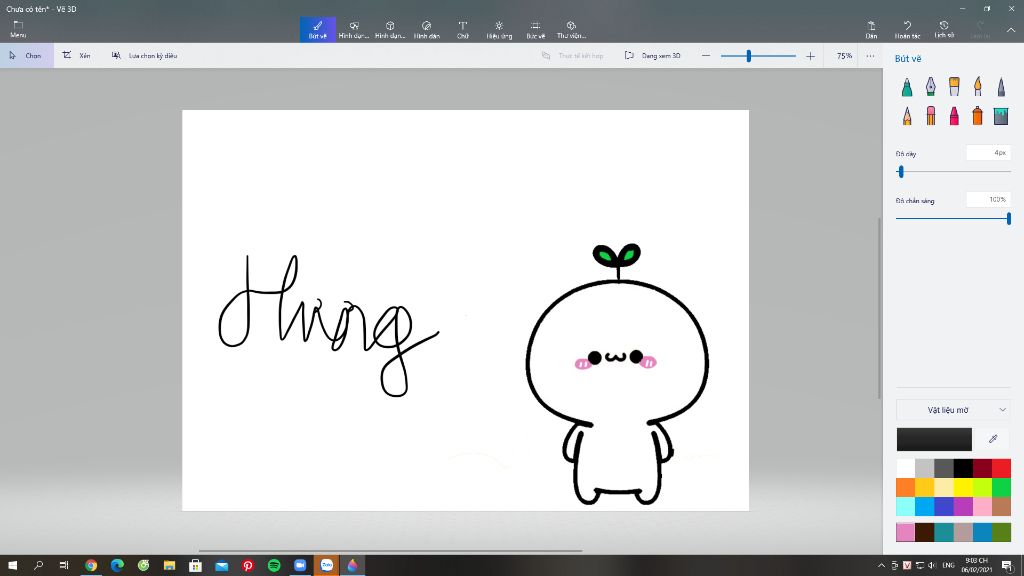
Task: Click the opacity slider handle
Action: [x=1009, y=218]
